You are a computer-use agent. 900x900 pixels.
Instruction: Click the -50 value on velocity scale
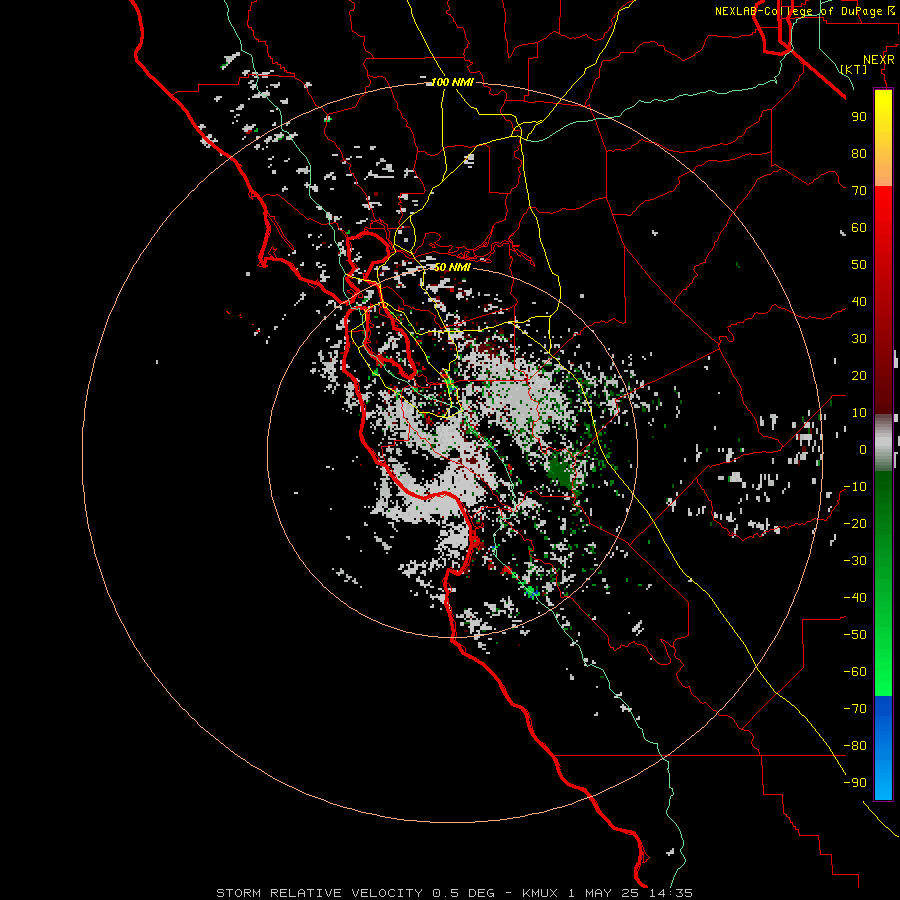855,635
